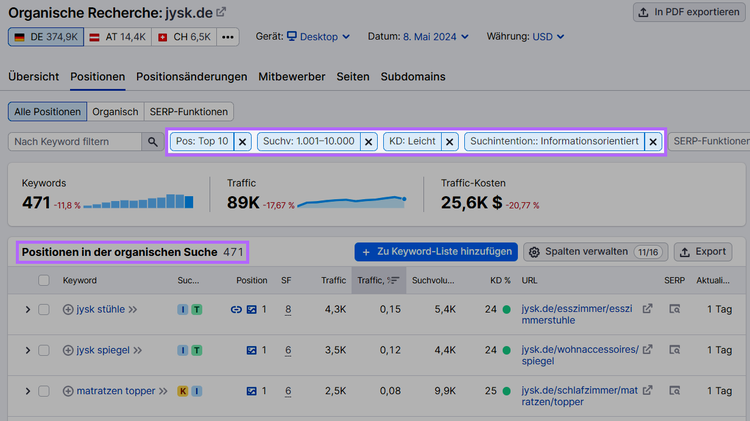Open the Datum 8. Mai 2024 dropdown
This screenshot has height=421, width=750.
click(435, 37)
